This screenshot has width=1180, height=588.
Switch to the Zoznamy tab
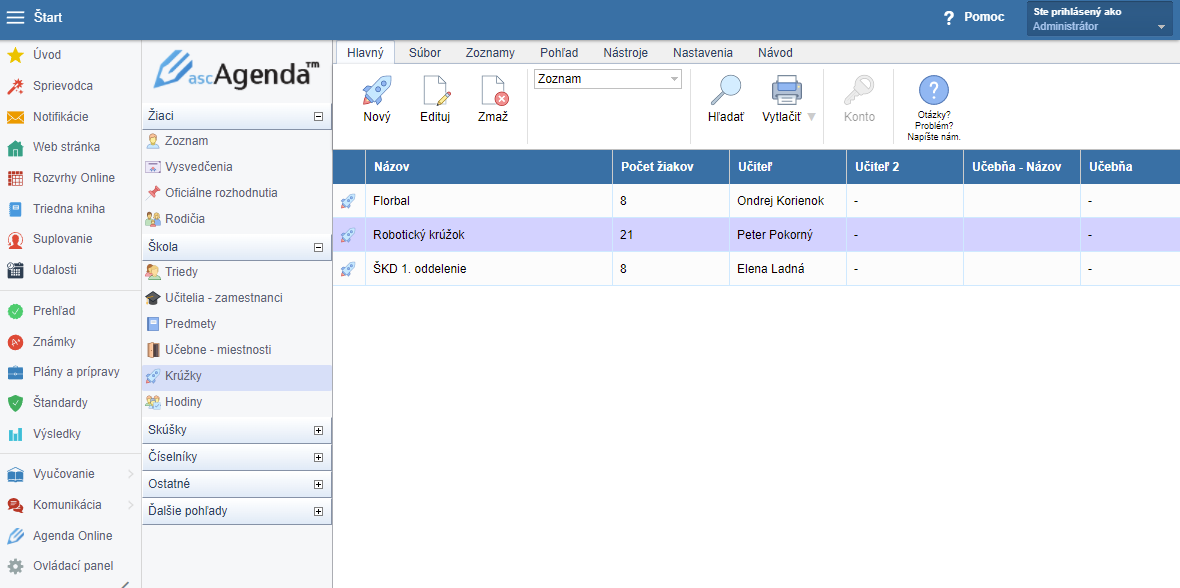coord(490,53)
